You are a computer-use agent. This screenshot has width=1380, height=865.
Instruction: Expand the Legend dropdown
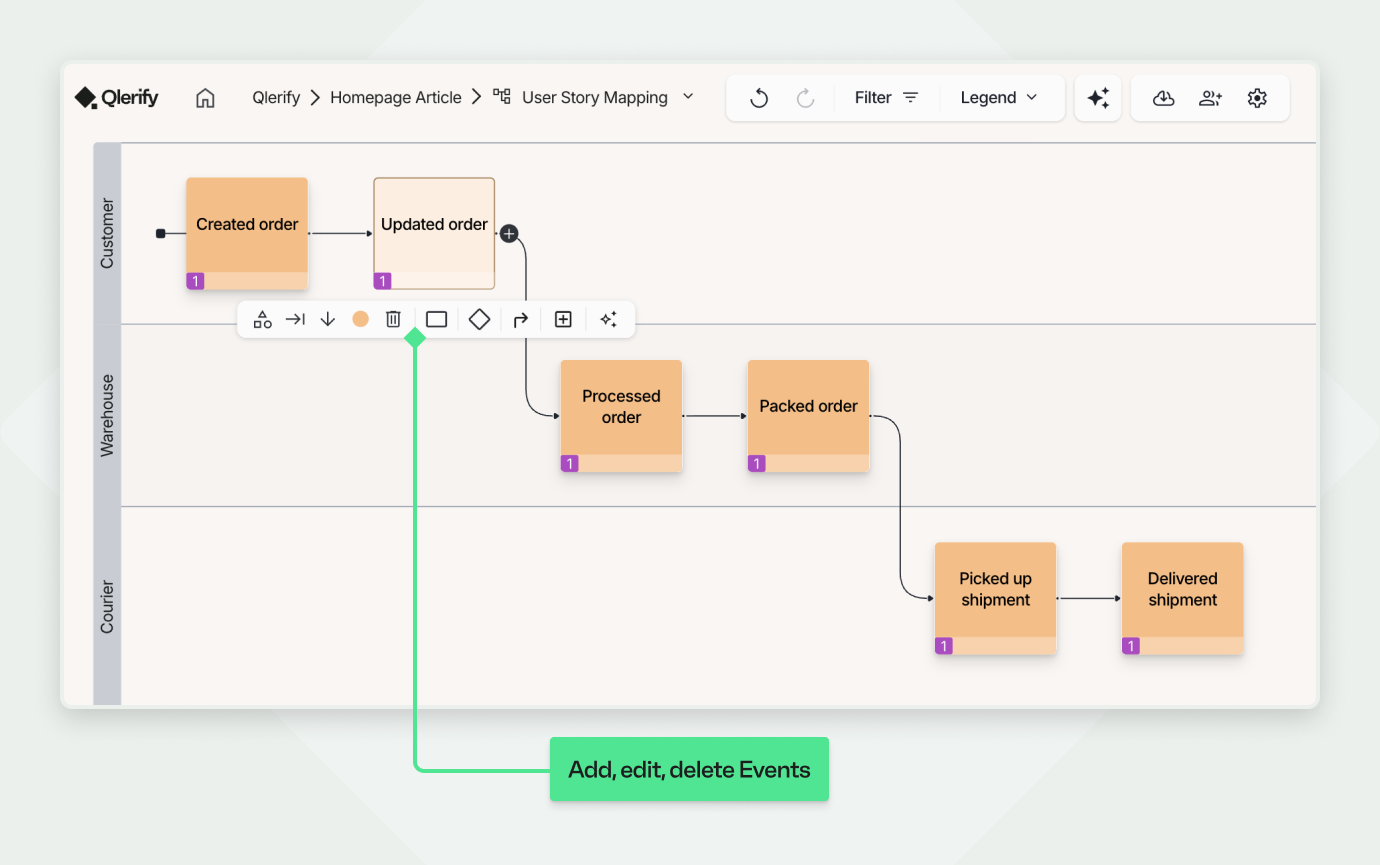coord(999,98)
